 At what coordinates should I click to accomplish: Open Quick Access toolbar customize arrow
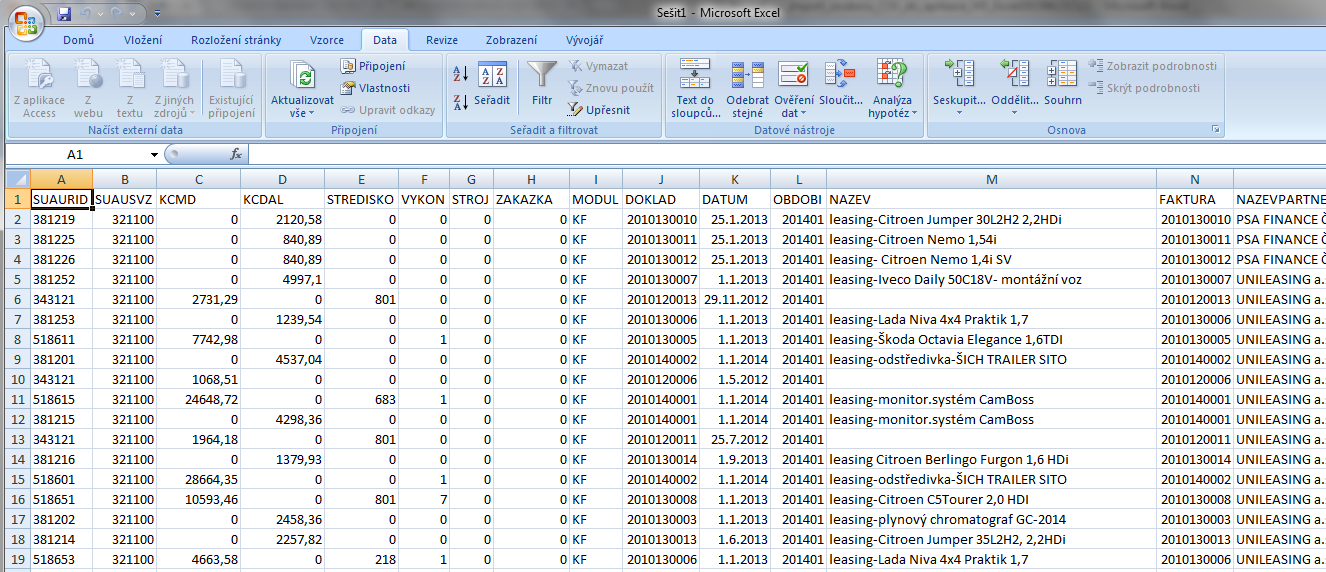(158, 15)
